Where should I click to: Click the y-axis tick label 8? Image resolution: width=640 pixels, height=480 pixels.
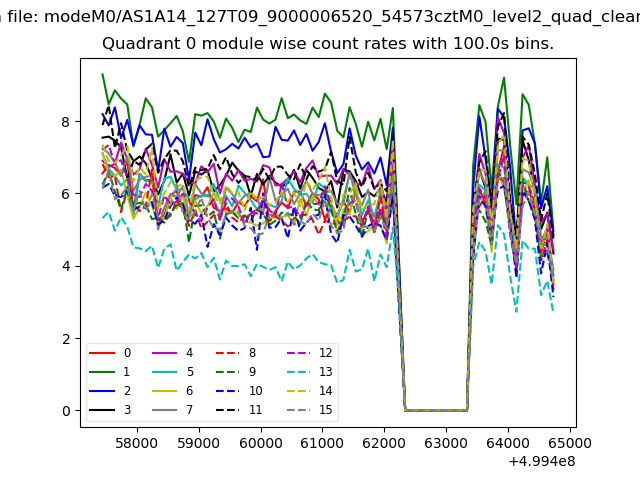(68, 122)
